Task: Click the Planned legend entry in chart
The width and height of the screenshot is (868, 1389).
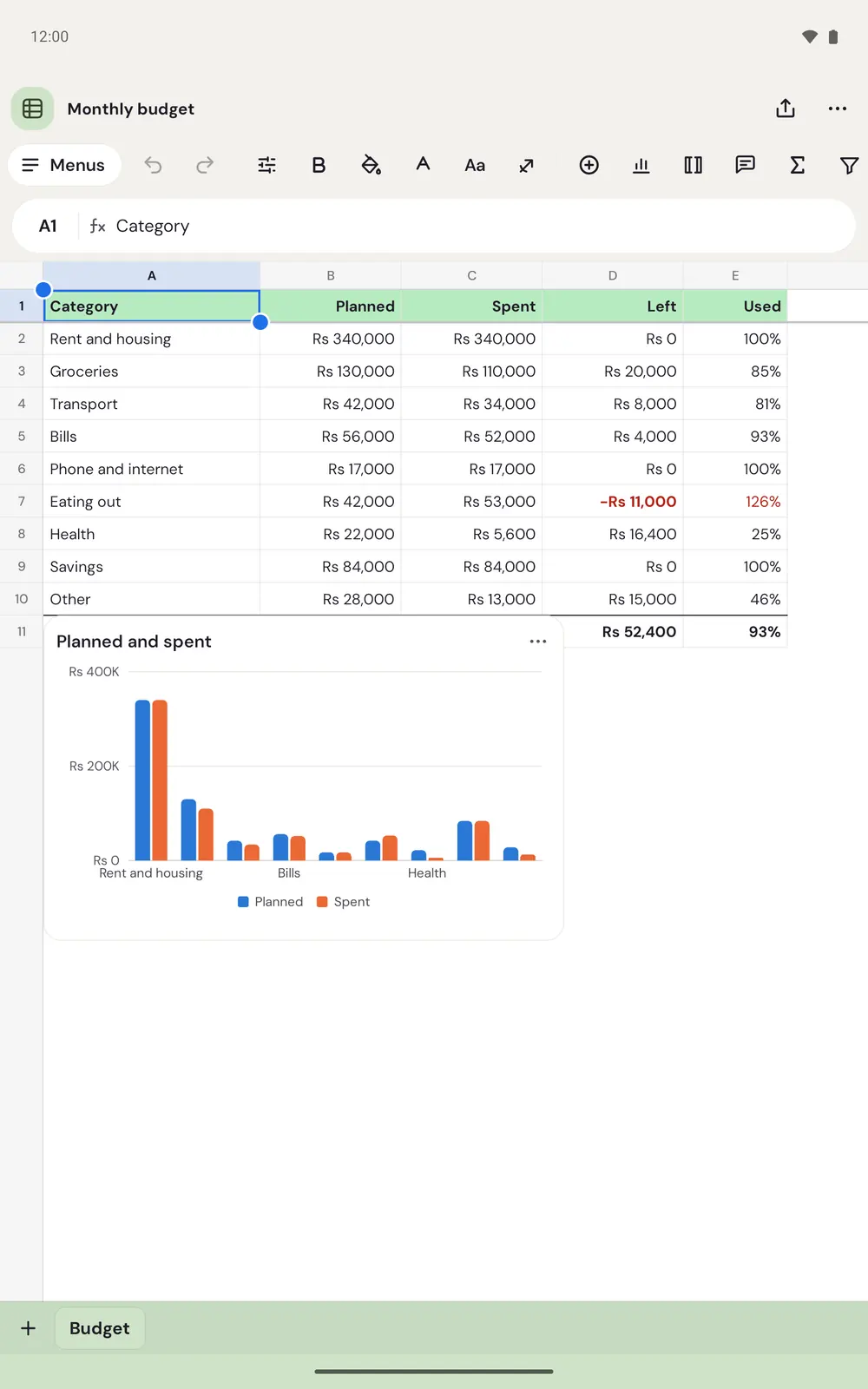Action: click(x=271, y=902)
